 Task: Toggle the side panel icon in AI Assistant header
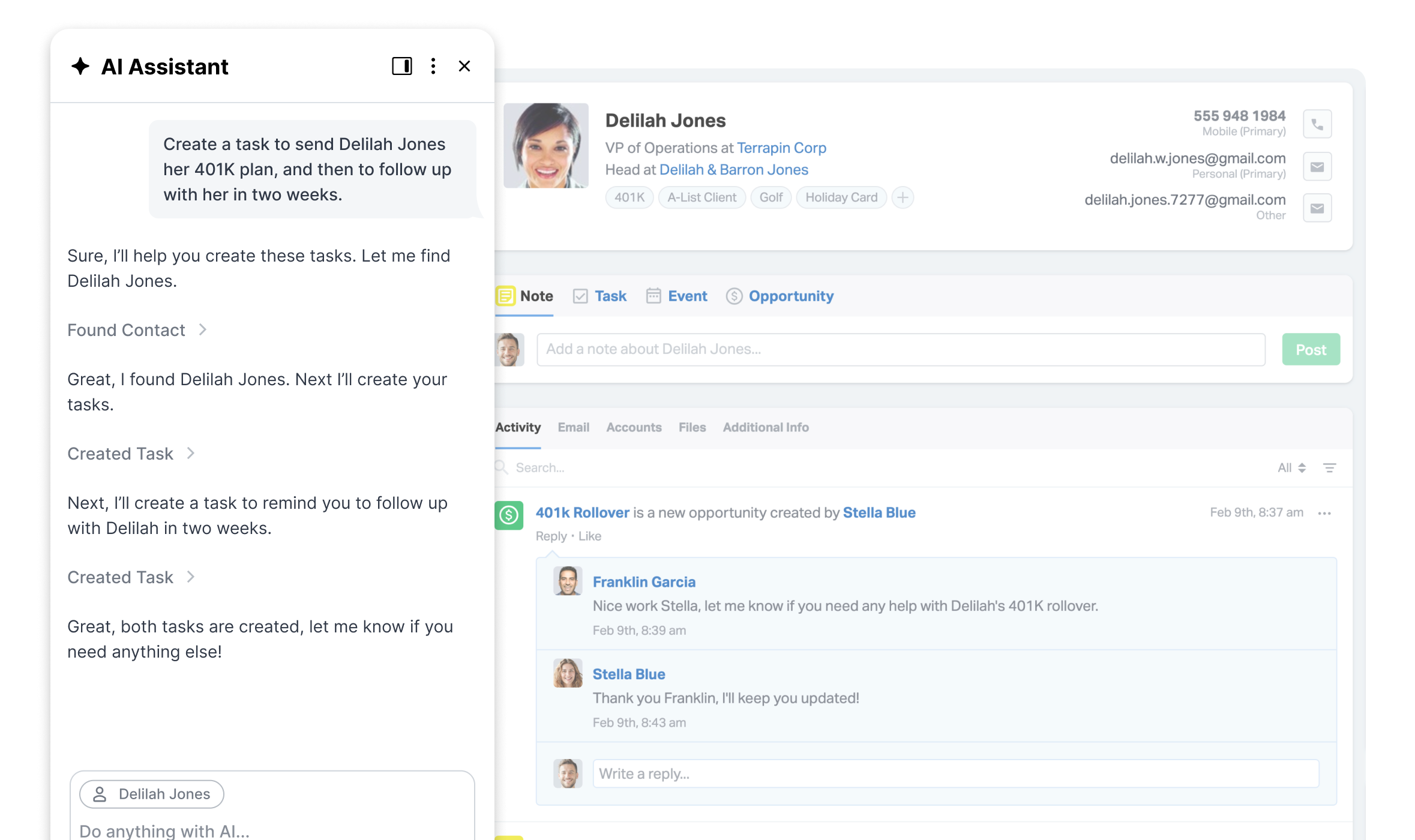tap(402, 66)
